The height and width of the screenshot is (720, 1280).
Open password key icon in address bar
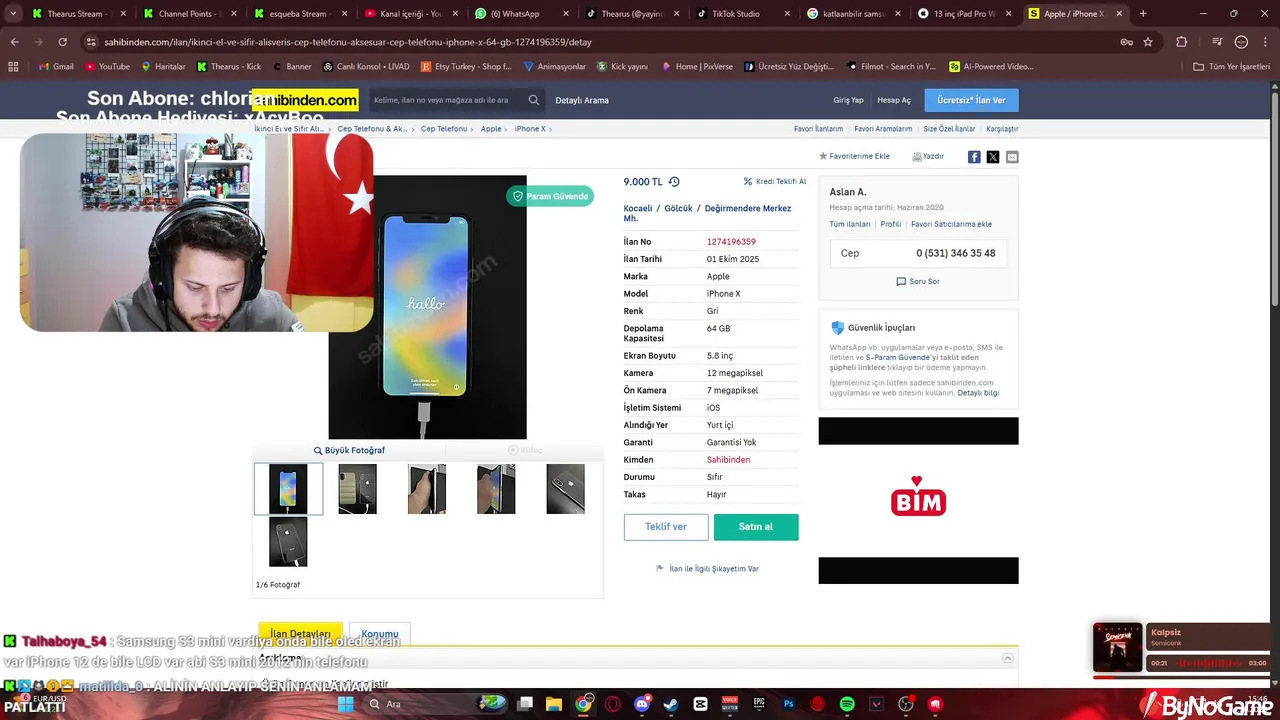[1126, 42]
